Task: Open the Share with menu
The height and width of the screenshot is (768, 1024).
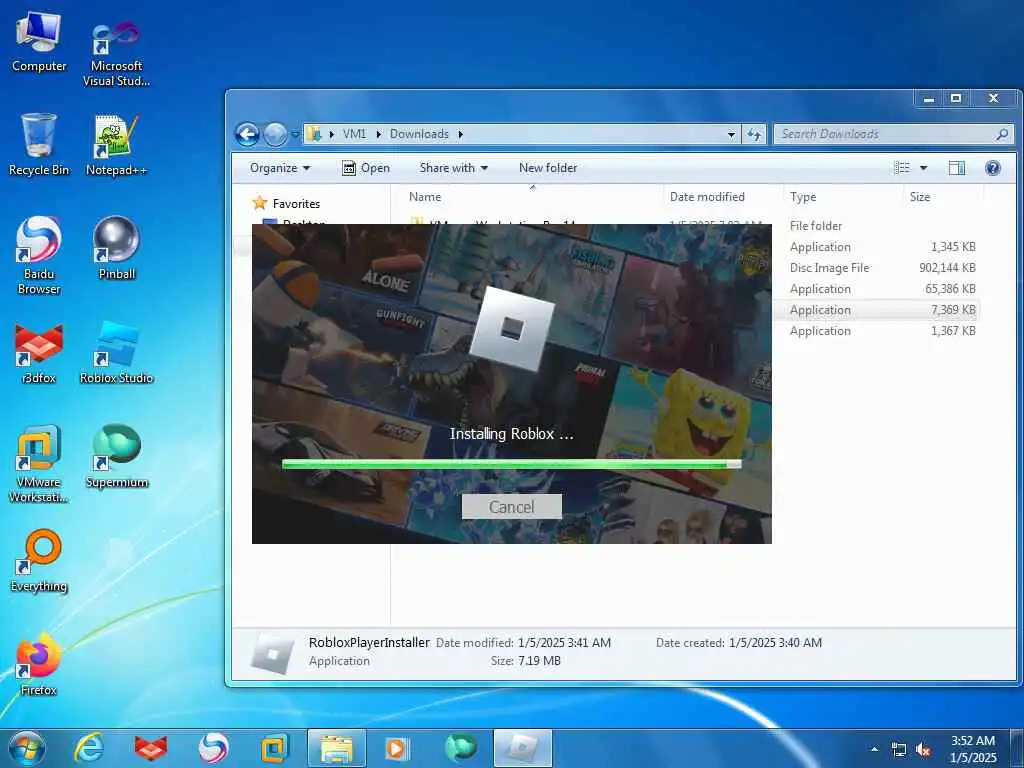Action: coord(453,168)
